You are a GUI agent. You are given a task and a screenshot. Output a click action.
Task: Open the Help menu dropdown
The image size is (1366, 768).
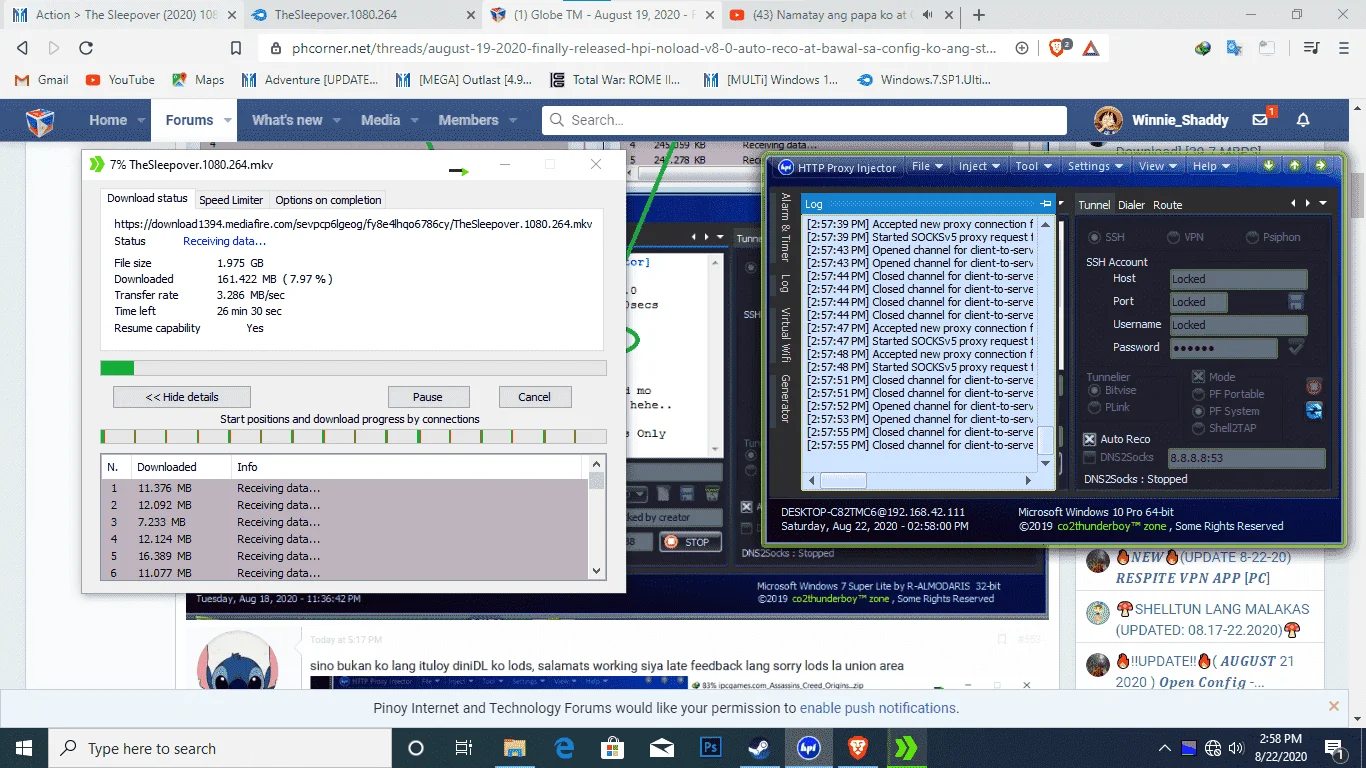coord(1212,166)
